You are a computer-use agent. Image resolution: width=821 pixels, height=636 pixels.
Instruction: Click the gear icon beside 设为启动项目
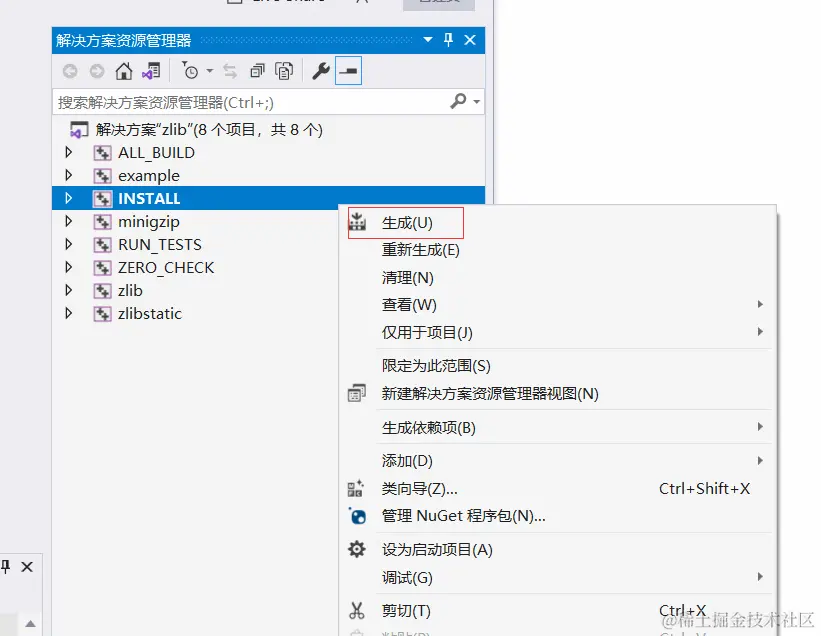[356, 549]
